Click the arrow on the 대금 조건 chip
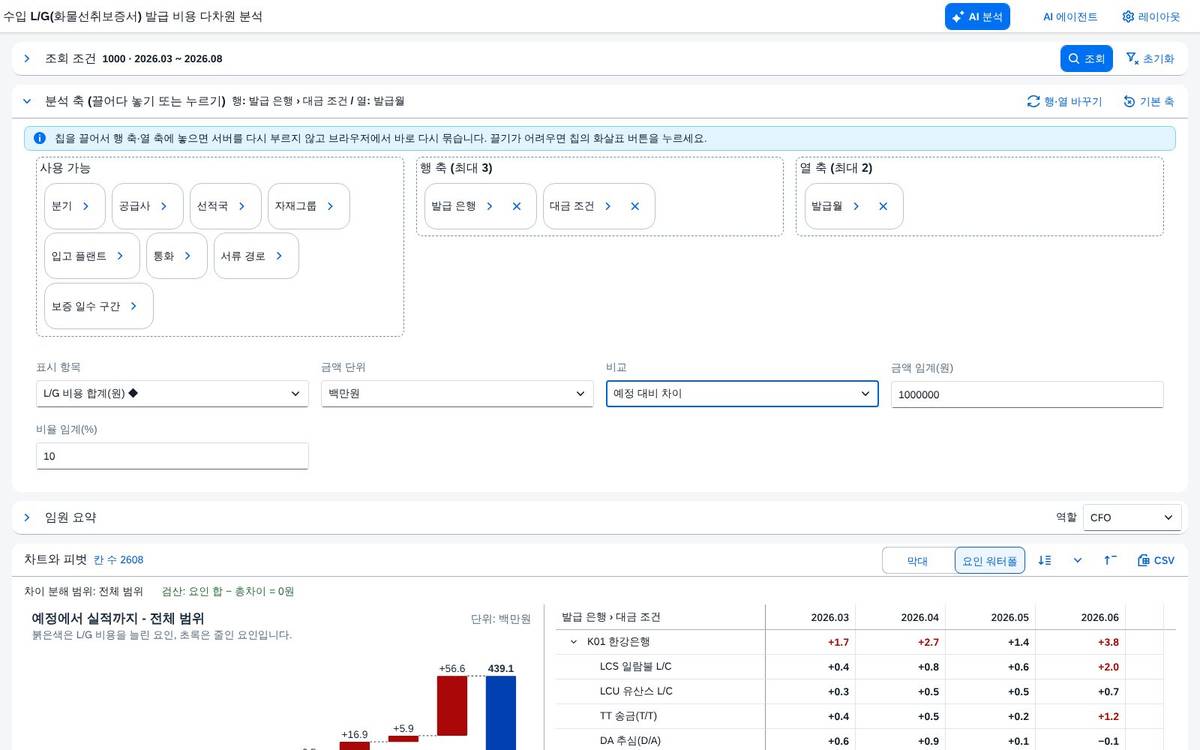This screenshot has height=750, width=1200. [x=607, y=206]
